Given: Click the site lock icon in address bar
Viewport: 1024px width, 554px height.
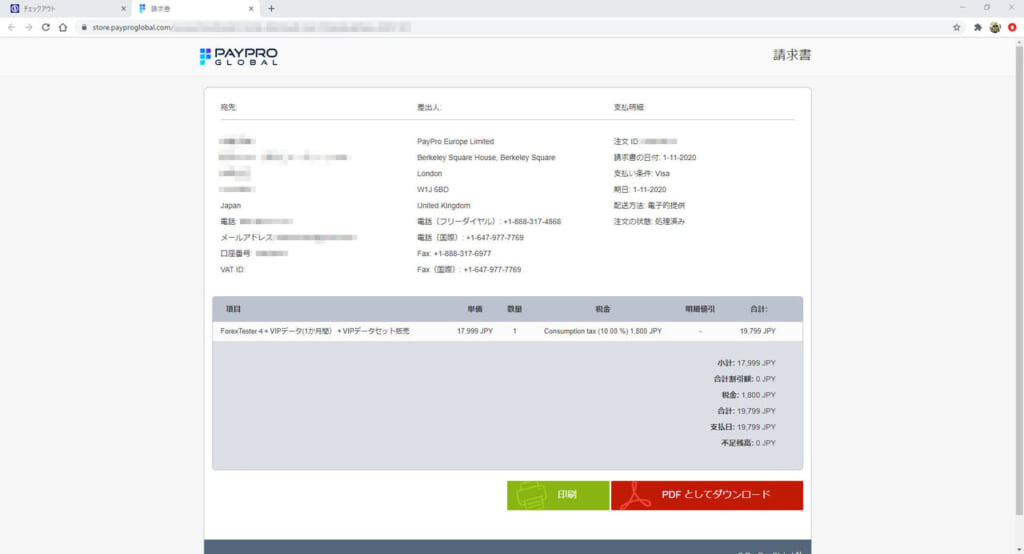Looking at the screenshot, I should [x=84, y=27].
